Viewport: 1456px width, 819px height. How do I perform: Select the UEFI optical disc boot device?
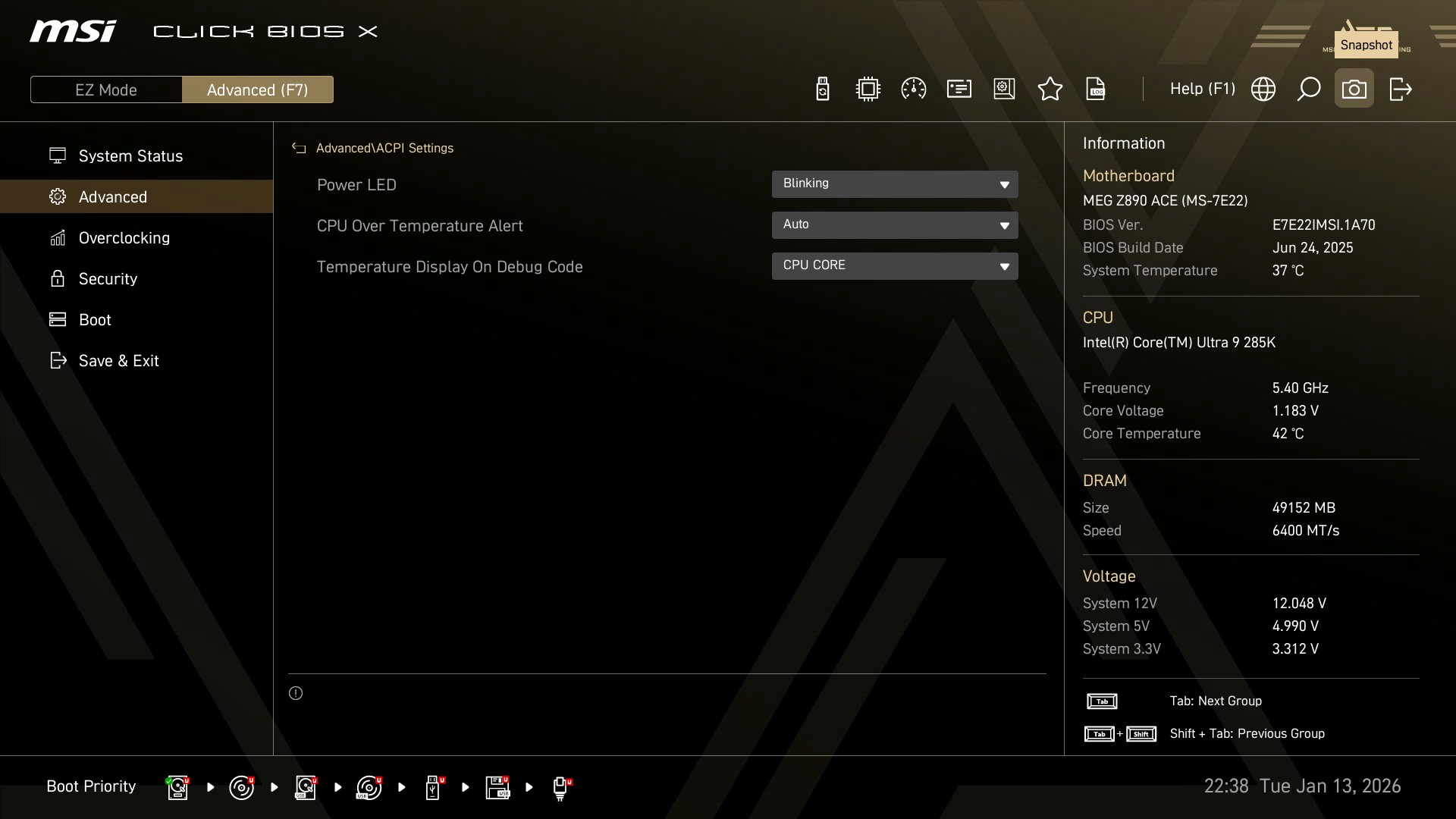241,787
